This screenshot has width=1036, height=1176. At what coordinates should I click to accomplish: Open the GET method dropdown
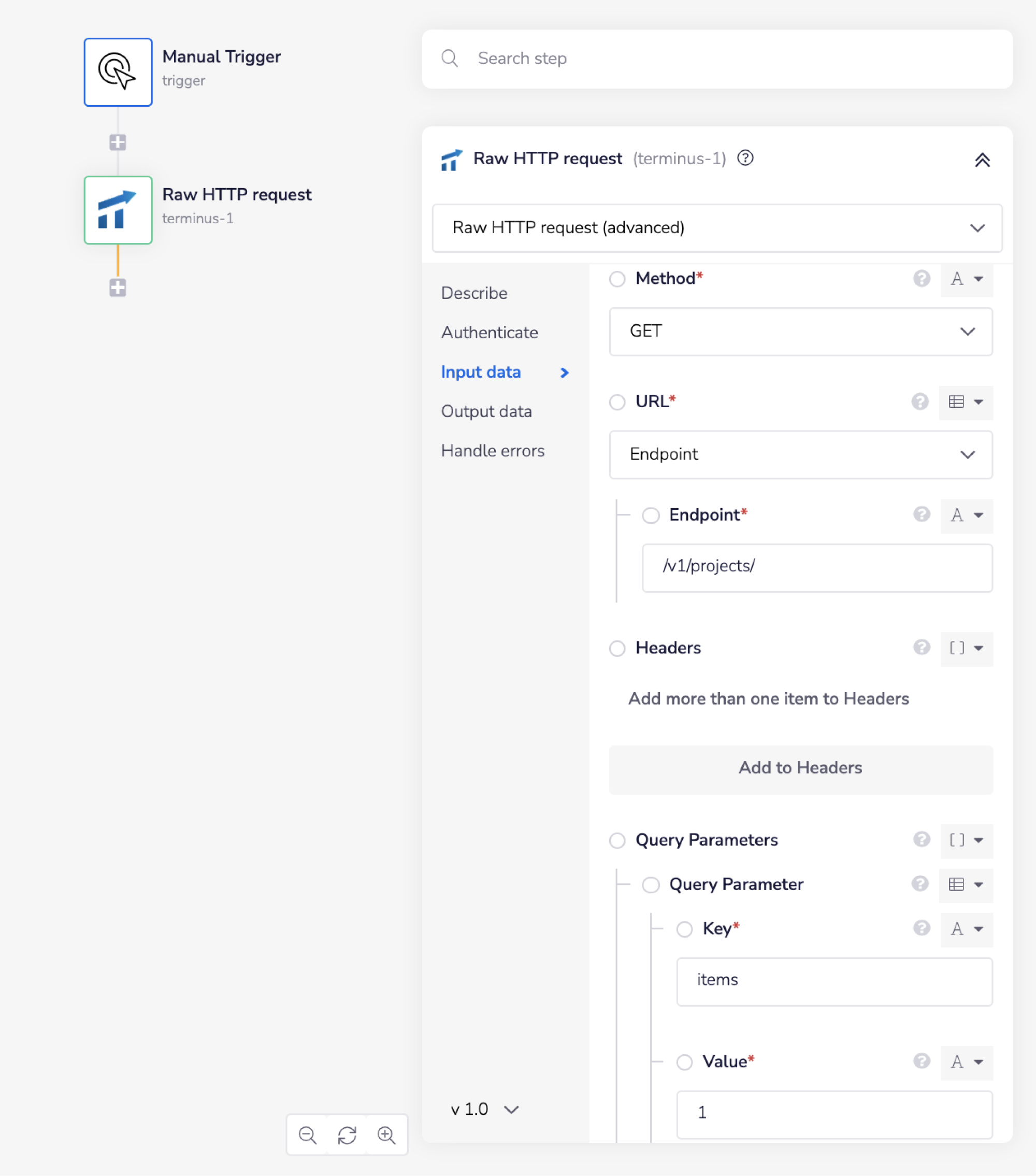click(x=800, y=332)
